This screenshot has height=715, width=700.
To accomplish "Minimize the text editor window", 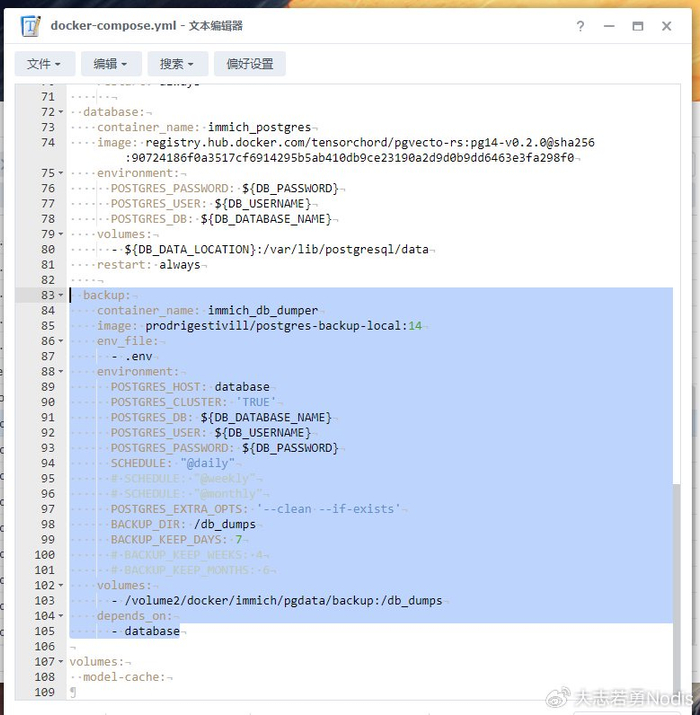I will 609,27.
